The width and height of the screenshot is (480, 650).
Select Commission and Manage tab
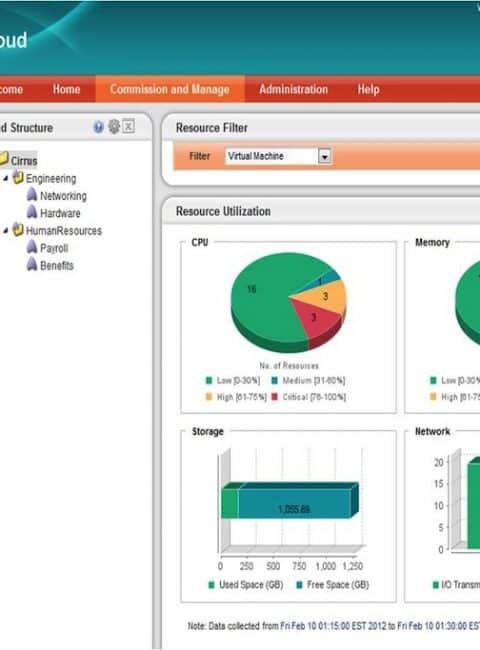pyautogui.click(x=170, y=90)
